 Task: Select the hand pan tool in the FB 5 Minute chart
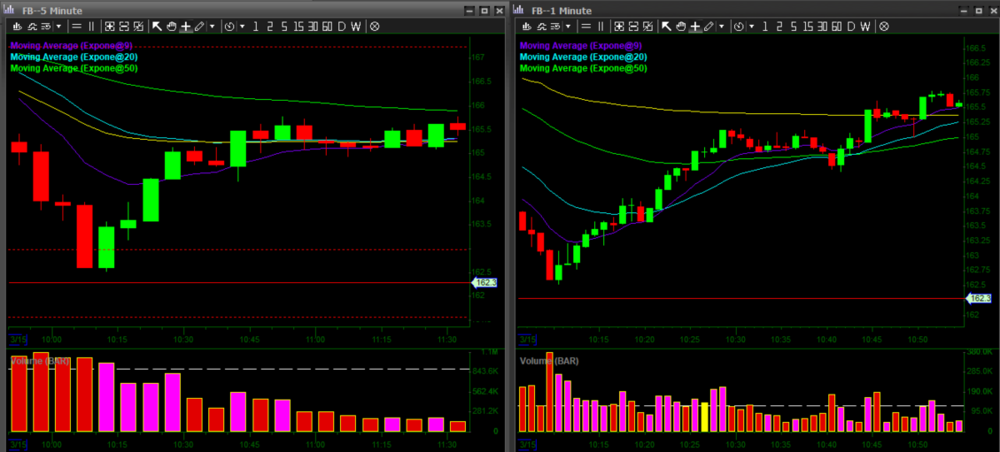[171, 26]
